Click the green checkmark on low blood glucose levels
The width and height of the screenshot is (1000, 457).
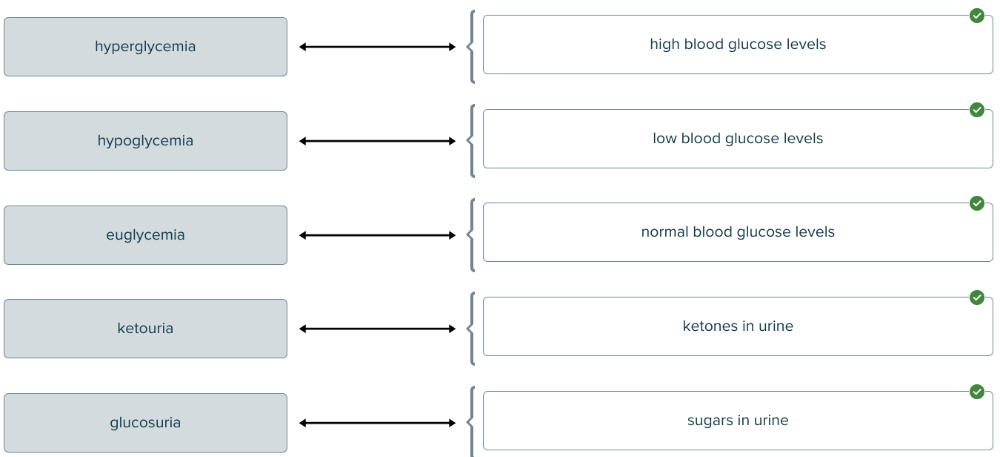pos(977,110)
